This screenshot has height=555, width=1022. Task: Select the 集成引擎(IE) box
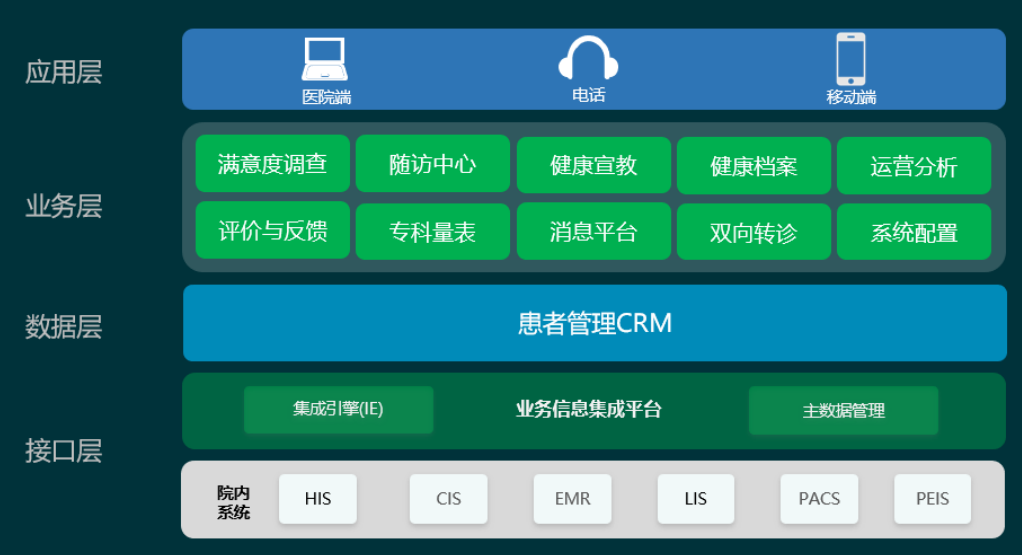tap(338, 410)
